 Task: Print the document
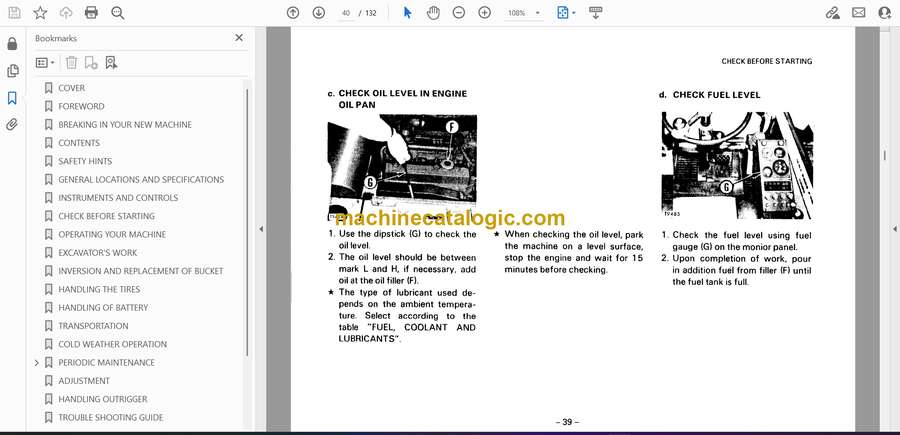coord(91,13)
